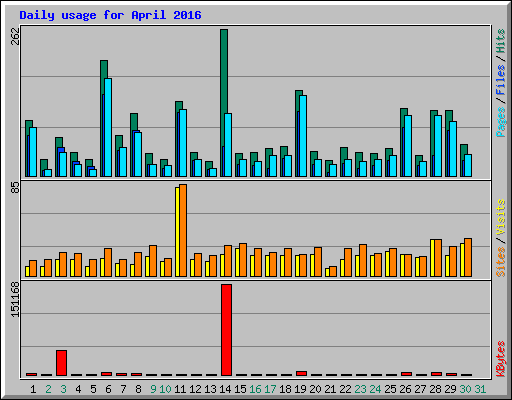Click the 151168 KBytes axis value
This screenshot has width=512, height=400.
15,299
